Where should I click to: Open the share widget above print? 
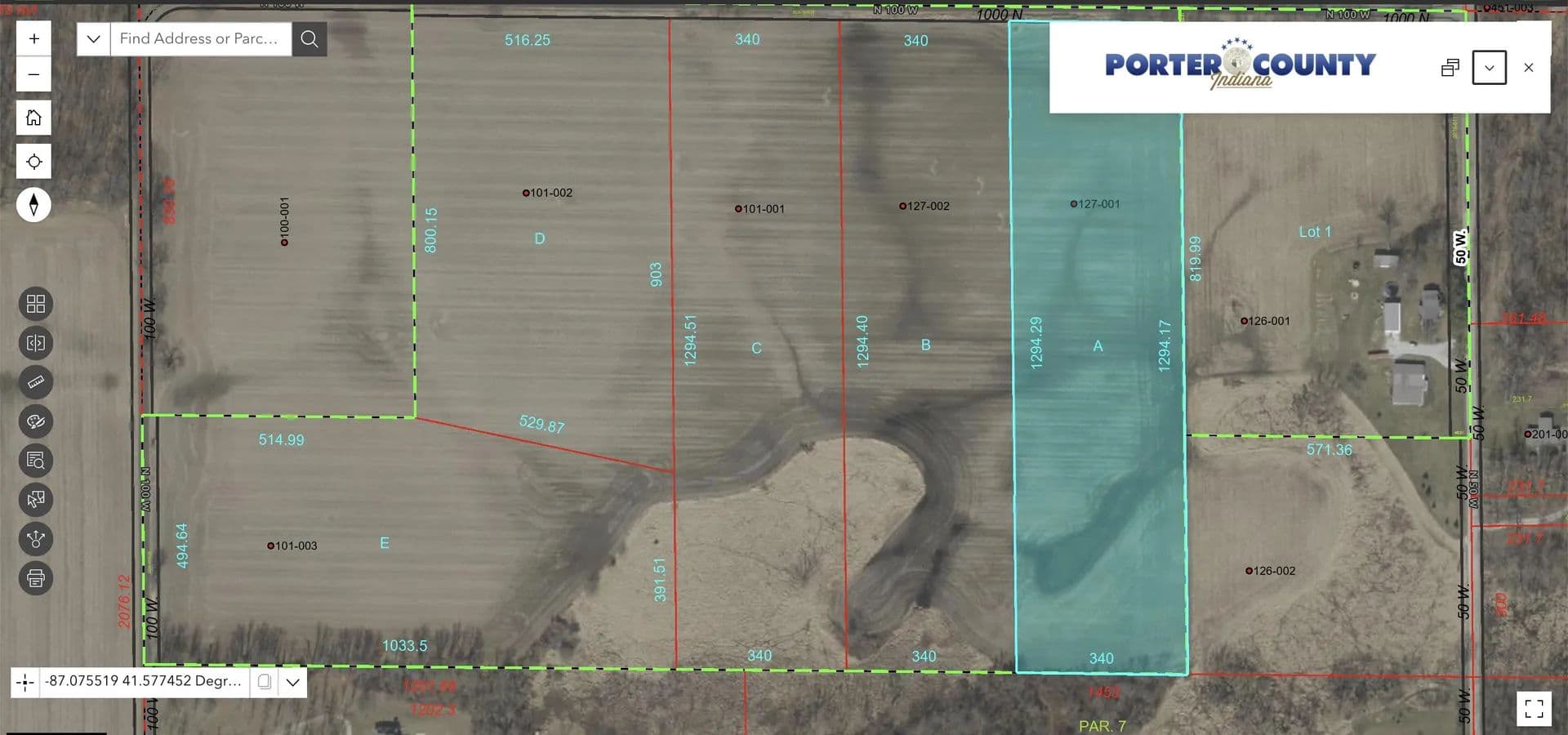pyautogui.click(x=36, y=539)
